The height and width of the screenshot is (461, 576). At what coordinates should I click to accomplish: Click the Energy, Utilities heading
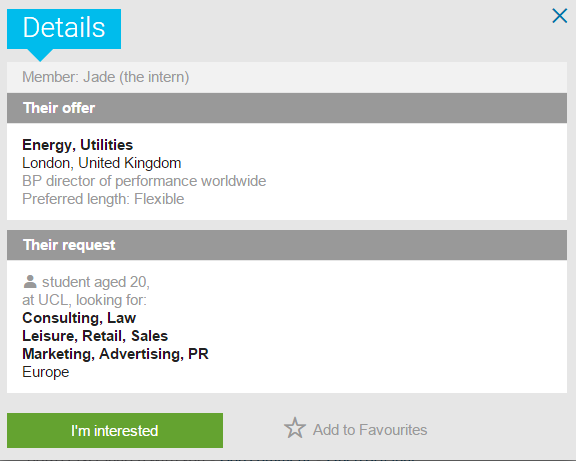point(78,145)
